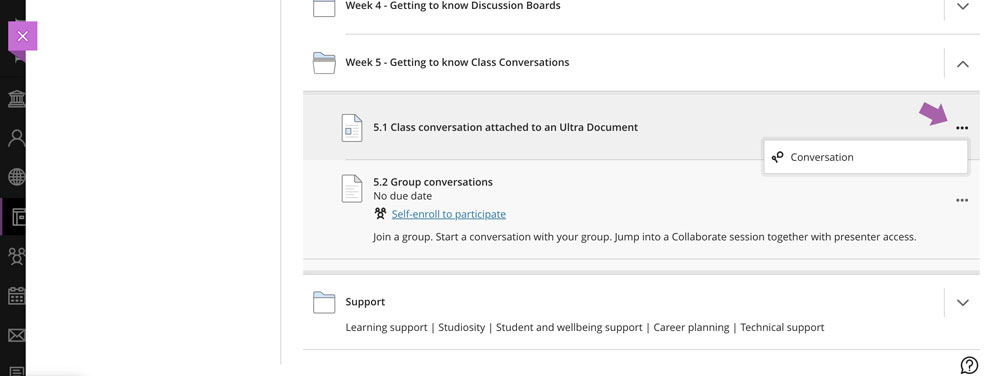Click the 5.2 Group conversations document icon
Screen dimensions: 1000x376
pyautogui.click(x=352, y=189)
